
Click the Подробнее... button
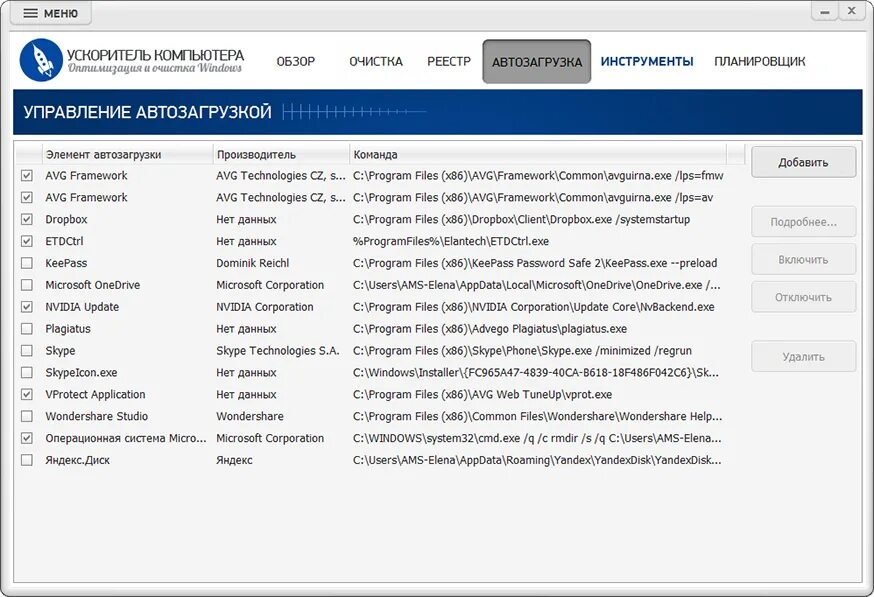(x=803, y=222)
